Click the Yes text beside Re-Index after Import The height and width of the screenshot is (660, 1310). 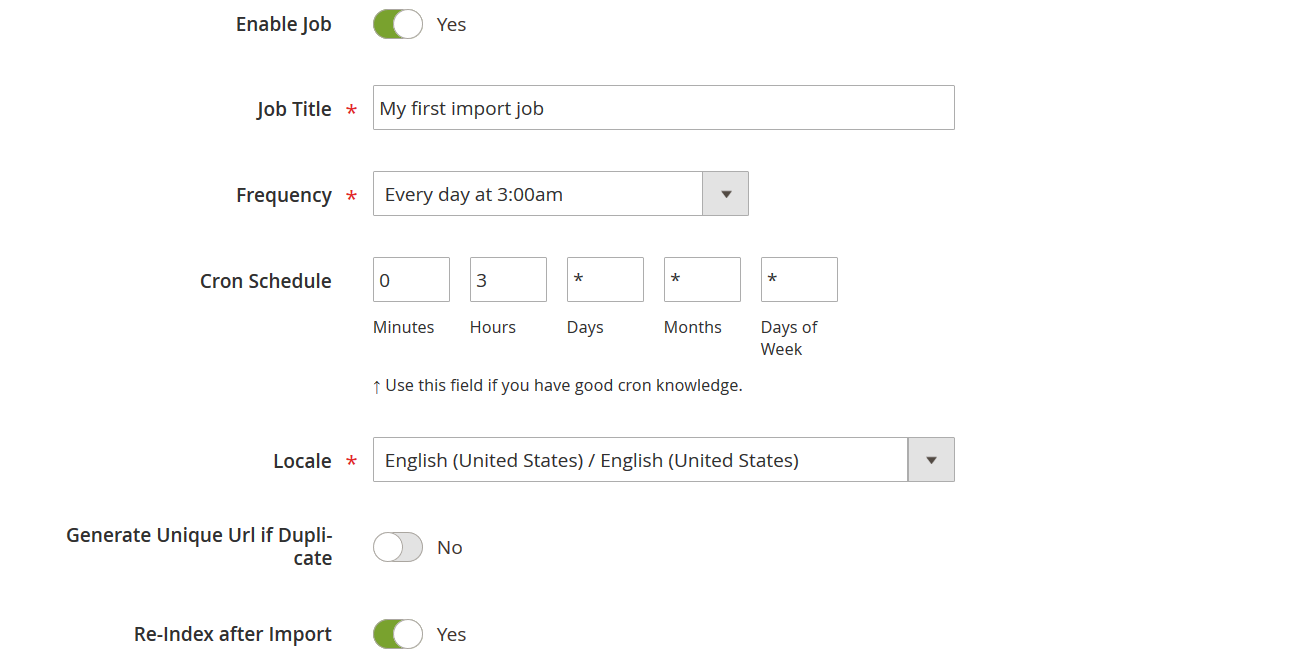(x=452, y=634)
